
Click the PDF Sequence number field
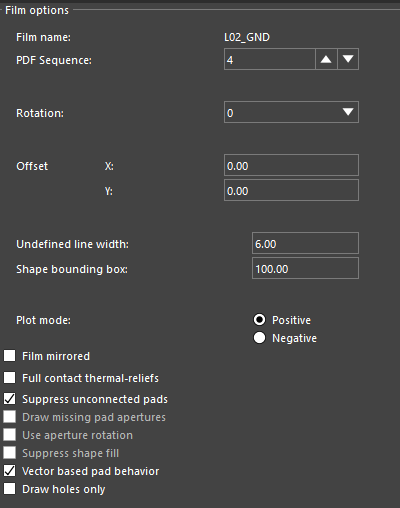pos(270,59)
